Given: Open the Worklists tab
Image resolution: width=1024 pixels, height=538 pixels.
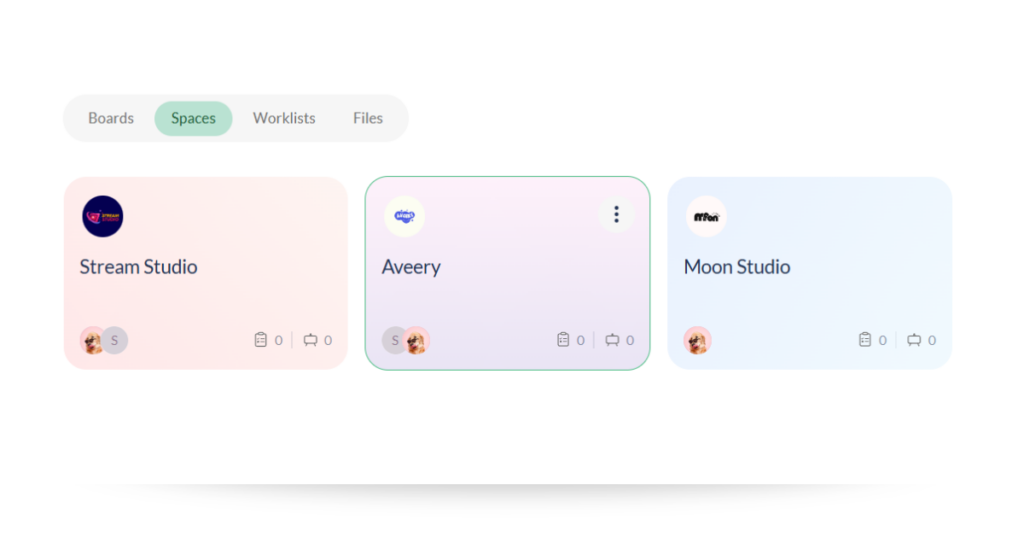Looking at the screenshot, I should (x=284, y=118).
